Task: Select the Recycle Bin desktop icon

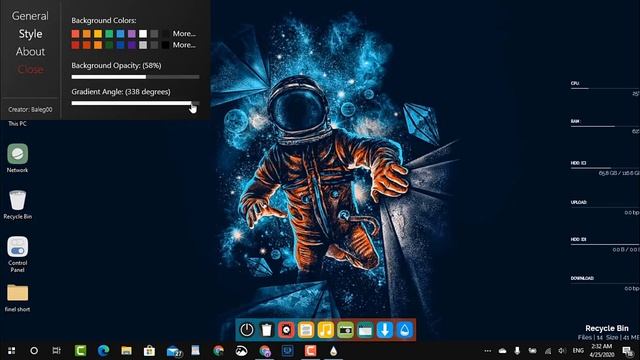Action: click(x=18, y=205)
